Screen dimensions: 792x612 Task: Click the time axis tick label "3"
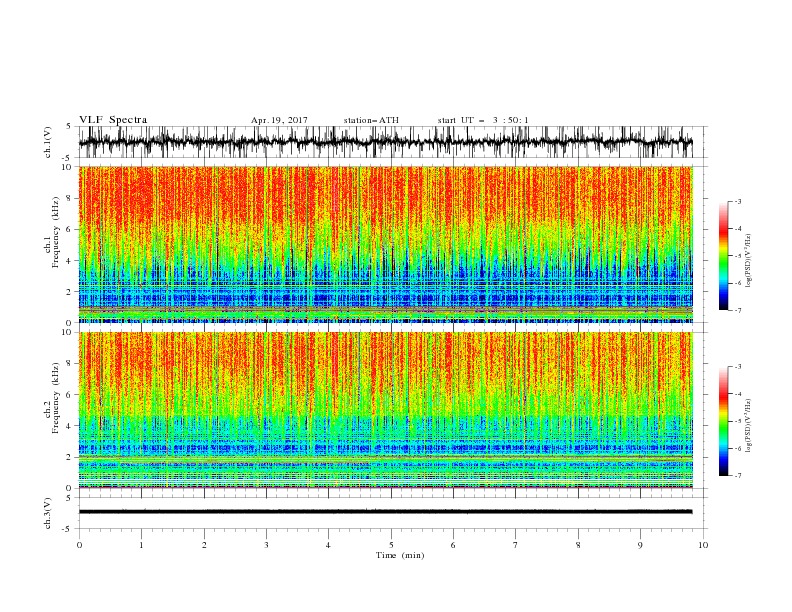[266, 545]
